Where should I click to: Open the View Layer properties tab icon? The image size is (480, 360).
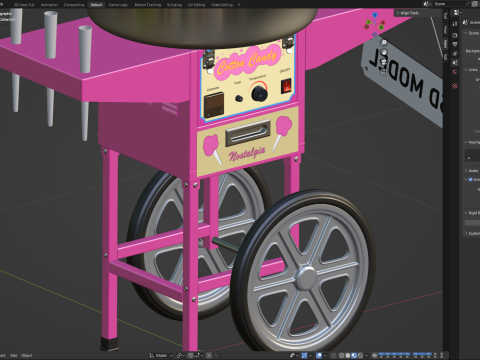tap(455, 53)
